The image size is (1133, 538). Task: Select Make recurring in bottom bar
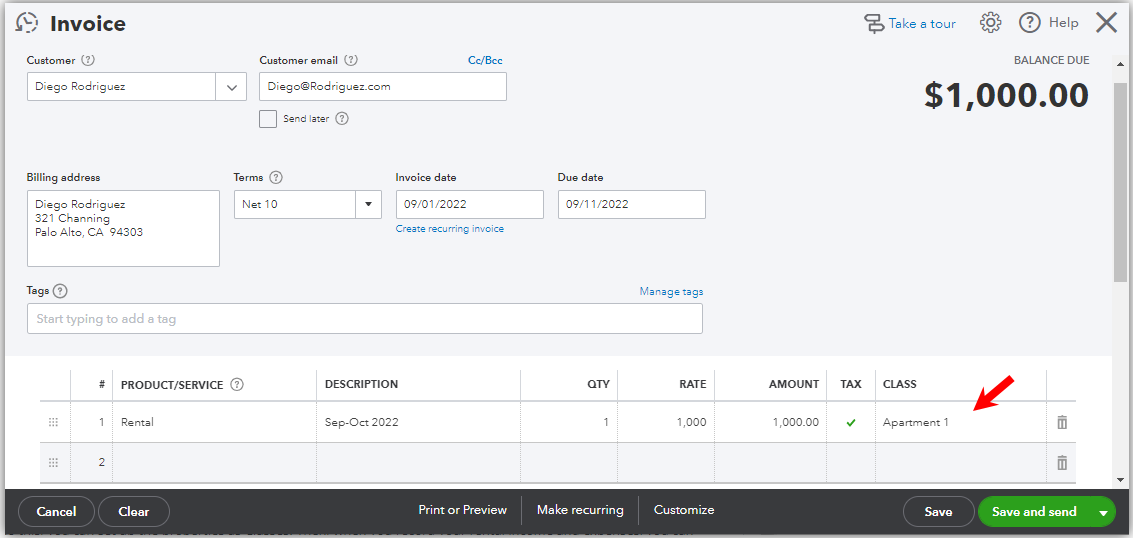[x=580, y=510]
